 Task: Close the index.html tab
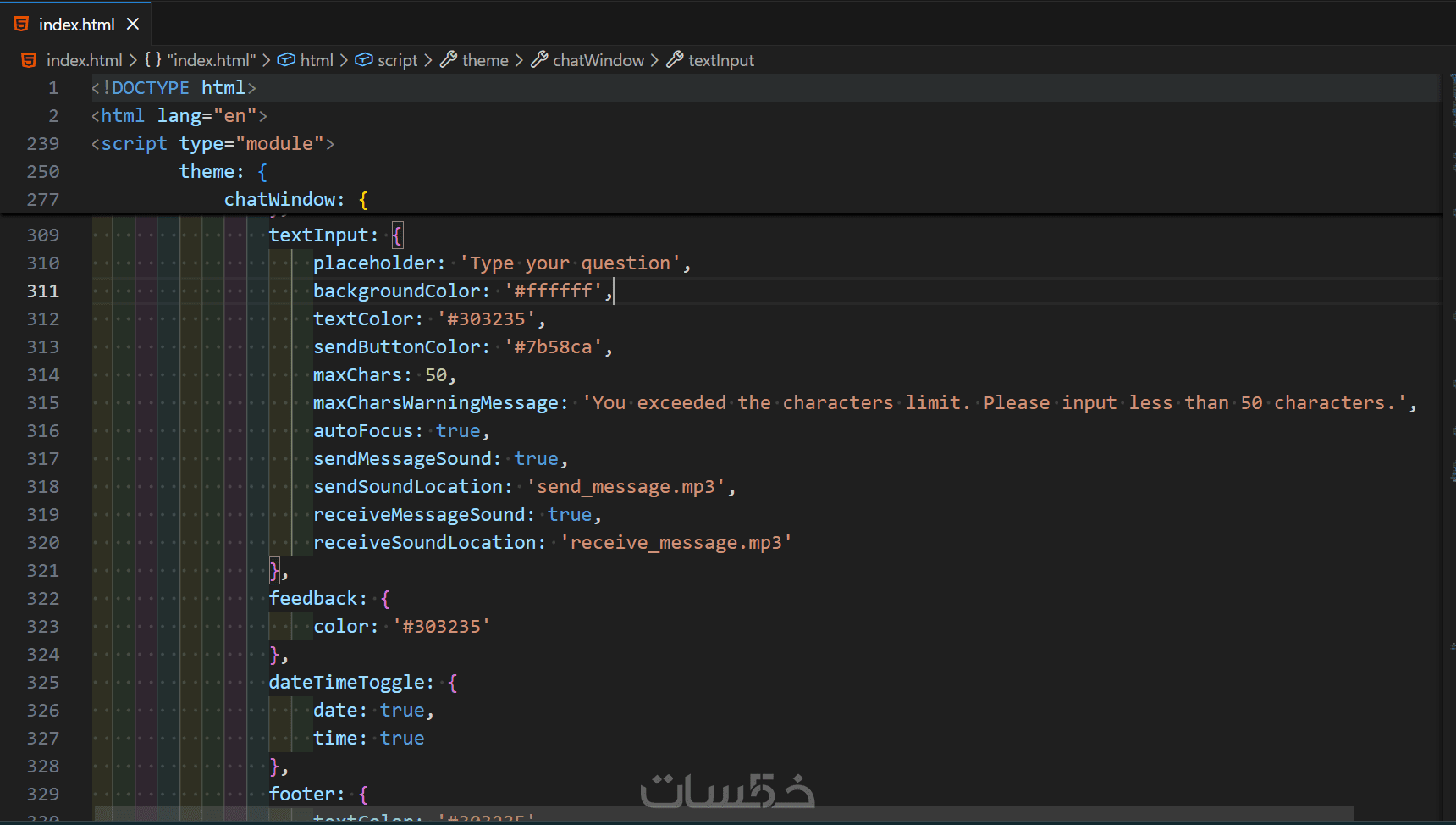(x=133, y=25)
